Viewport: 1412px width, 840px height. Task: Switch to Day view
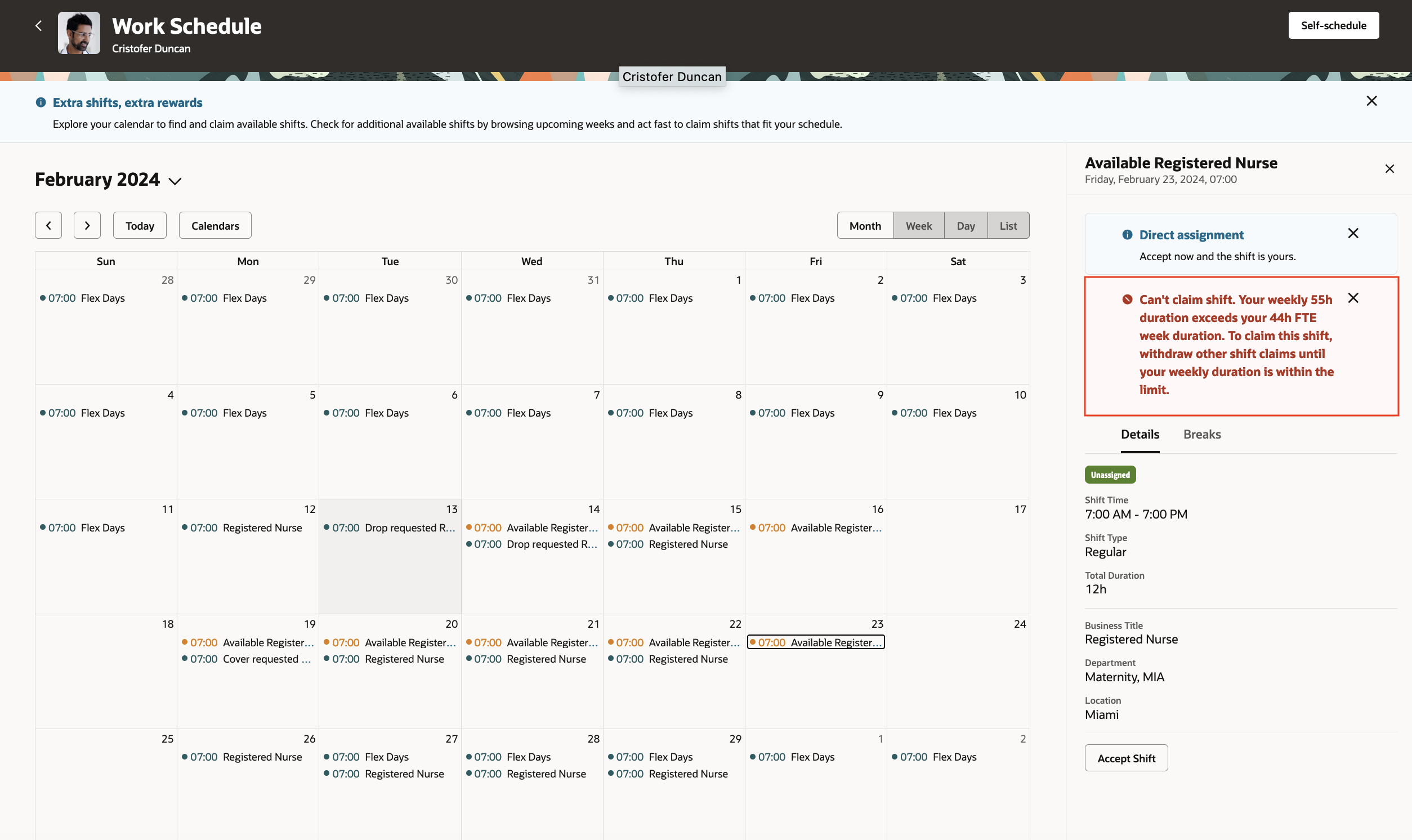point(965,225)
